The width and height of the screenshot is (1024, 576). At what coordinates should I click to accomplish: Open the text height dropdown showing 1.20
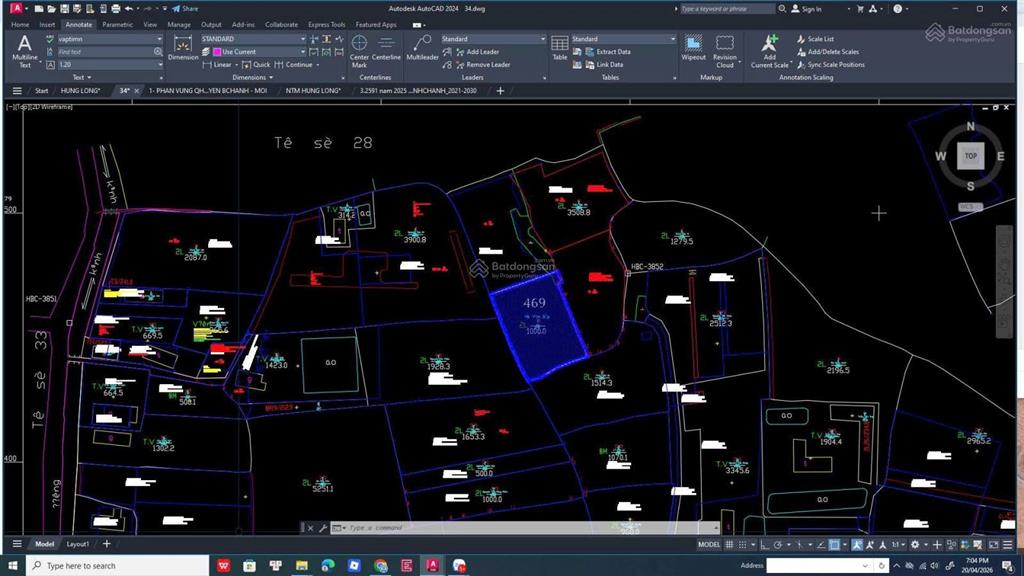tap(110, 65)
